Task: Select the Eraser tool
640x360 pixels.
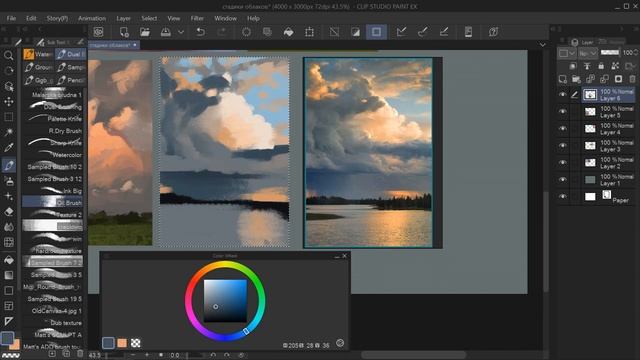Action: (8, 212)
